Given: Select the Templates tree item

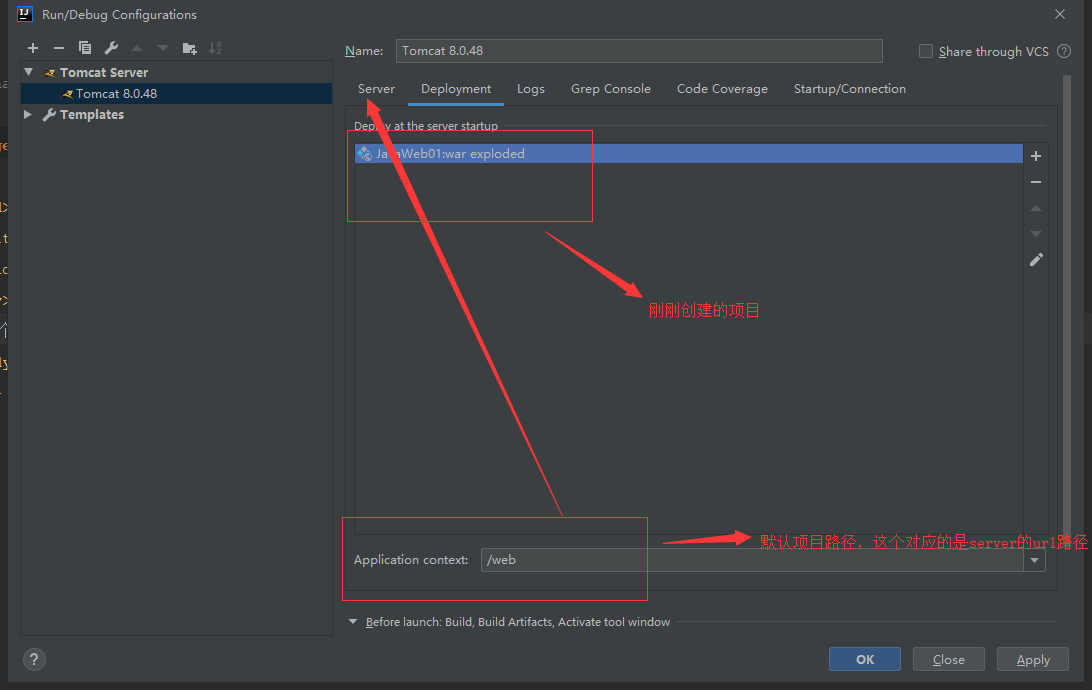Looking at the screenshot, I should (x=91, y=114).
